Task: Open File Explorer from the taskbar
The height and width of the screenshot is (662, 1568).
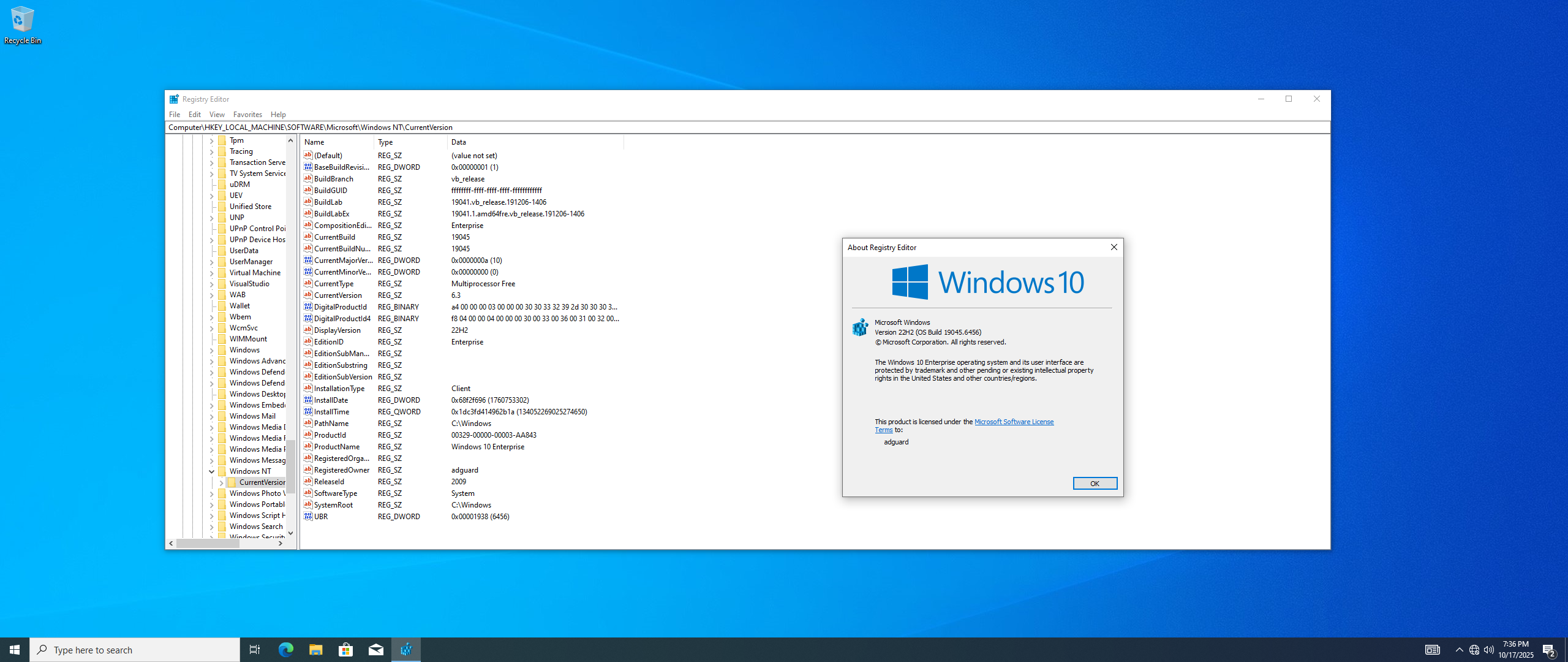Action: (x=315, y=650)
